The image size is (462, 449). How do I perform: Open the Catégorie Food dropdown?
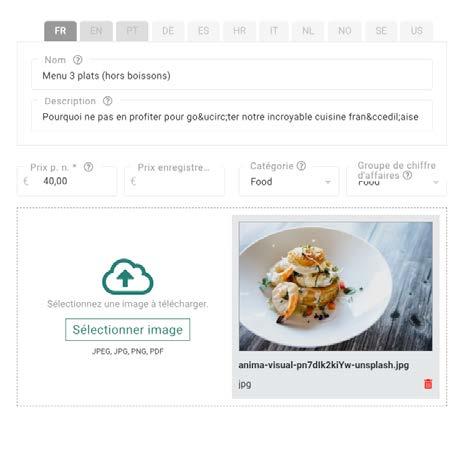[289, 182]
